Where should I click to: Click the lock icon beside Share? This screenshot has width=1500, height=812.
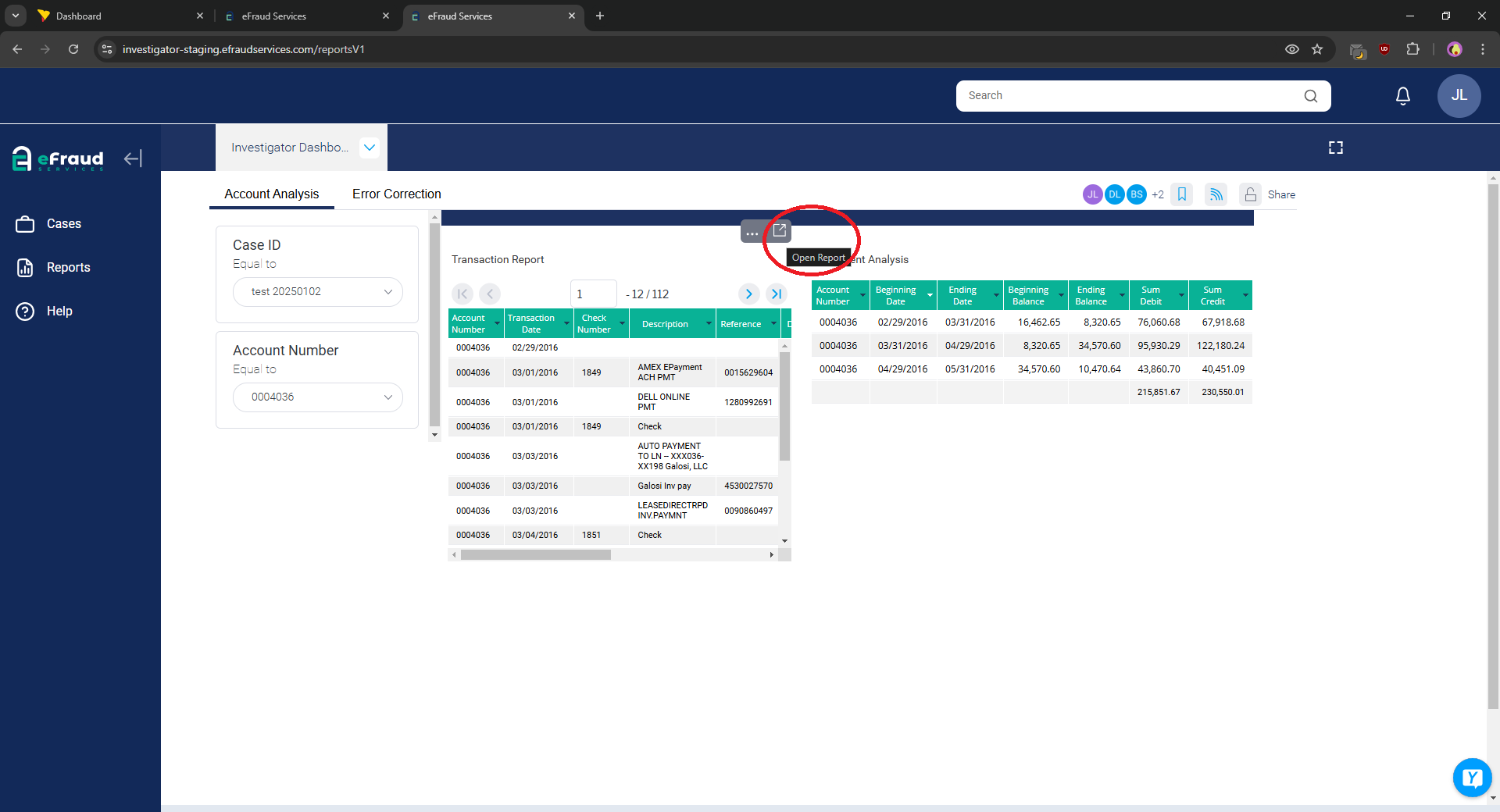(1250, 194)
